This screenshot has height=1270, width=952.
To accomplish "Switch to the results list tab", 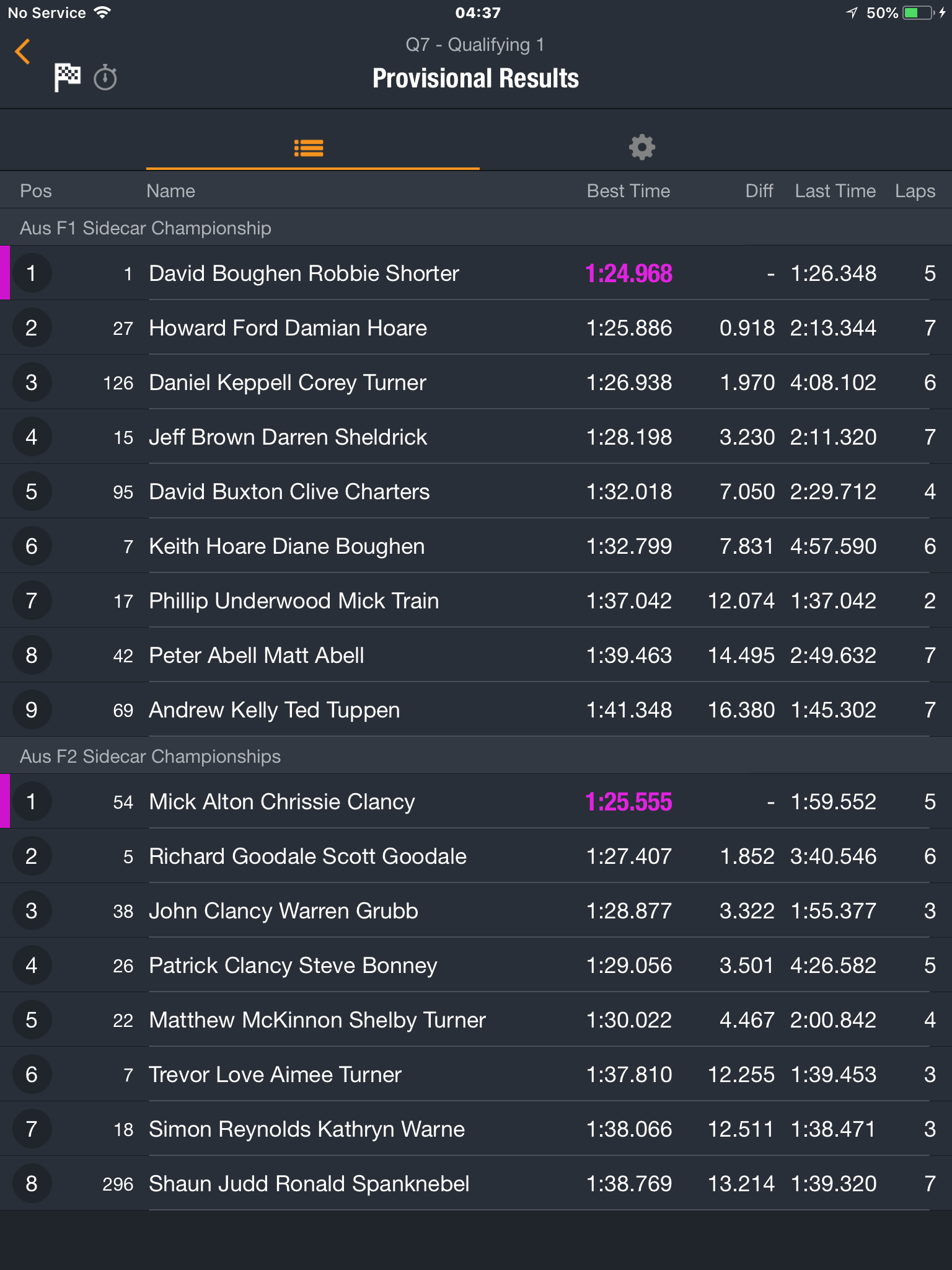I will [309, 148].
